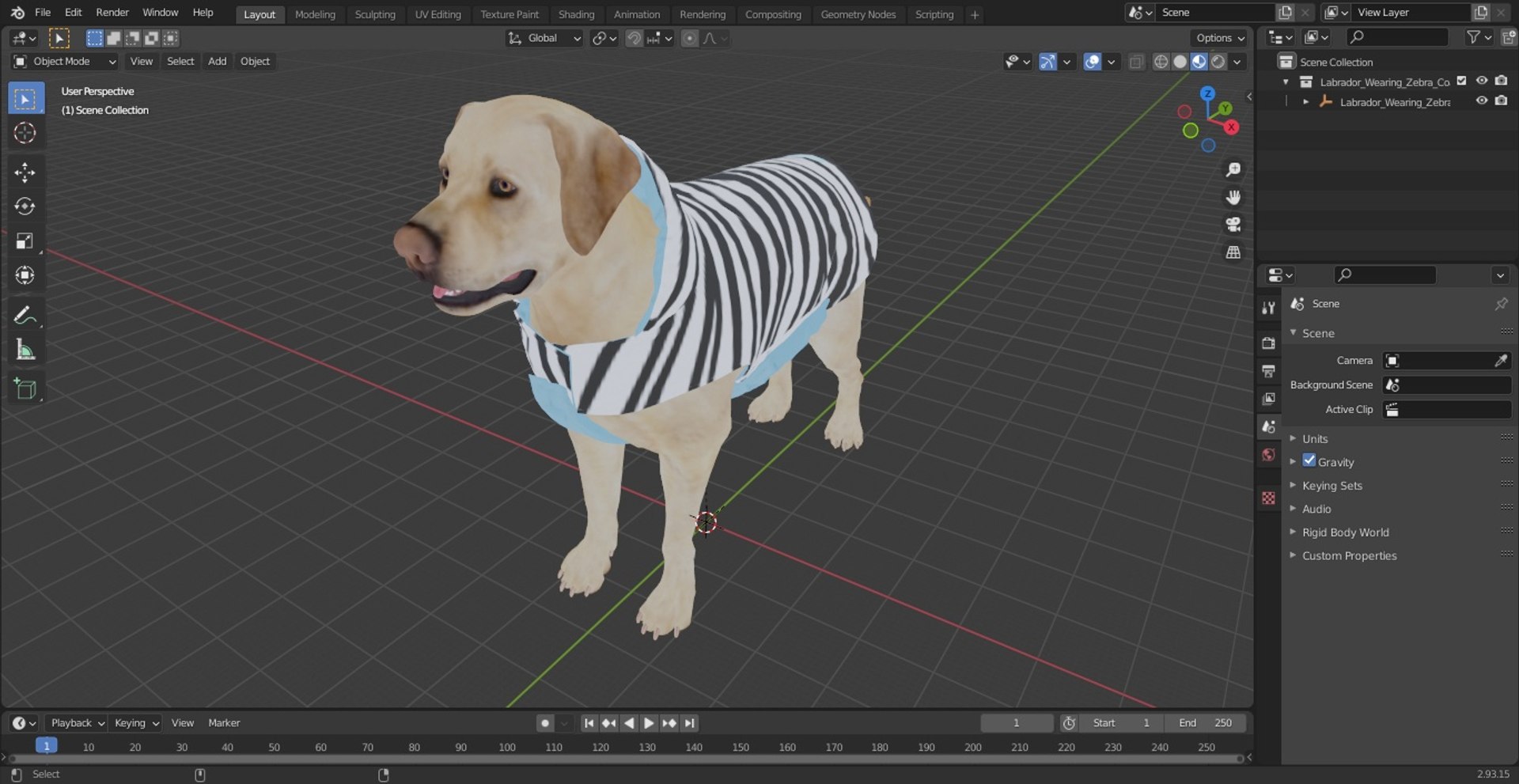Switch to the Geometry Nodes workspace tab
Viewport: 1519px width, 784px height.
(858, 14)
